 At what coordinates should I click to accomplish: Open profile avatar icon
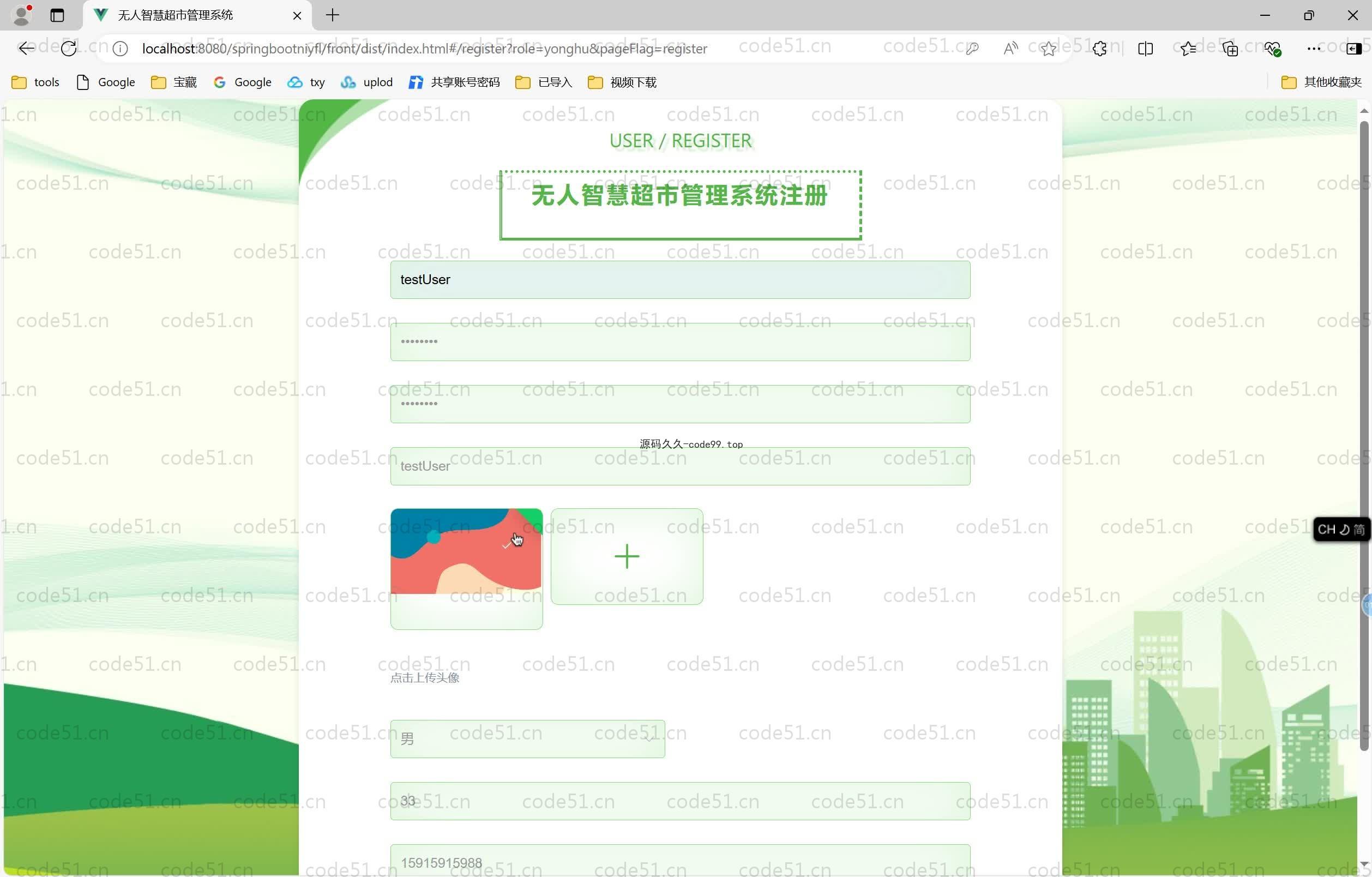pos(22,15)
